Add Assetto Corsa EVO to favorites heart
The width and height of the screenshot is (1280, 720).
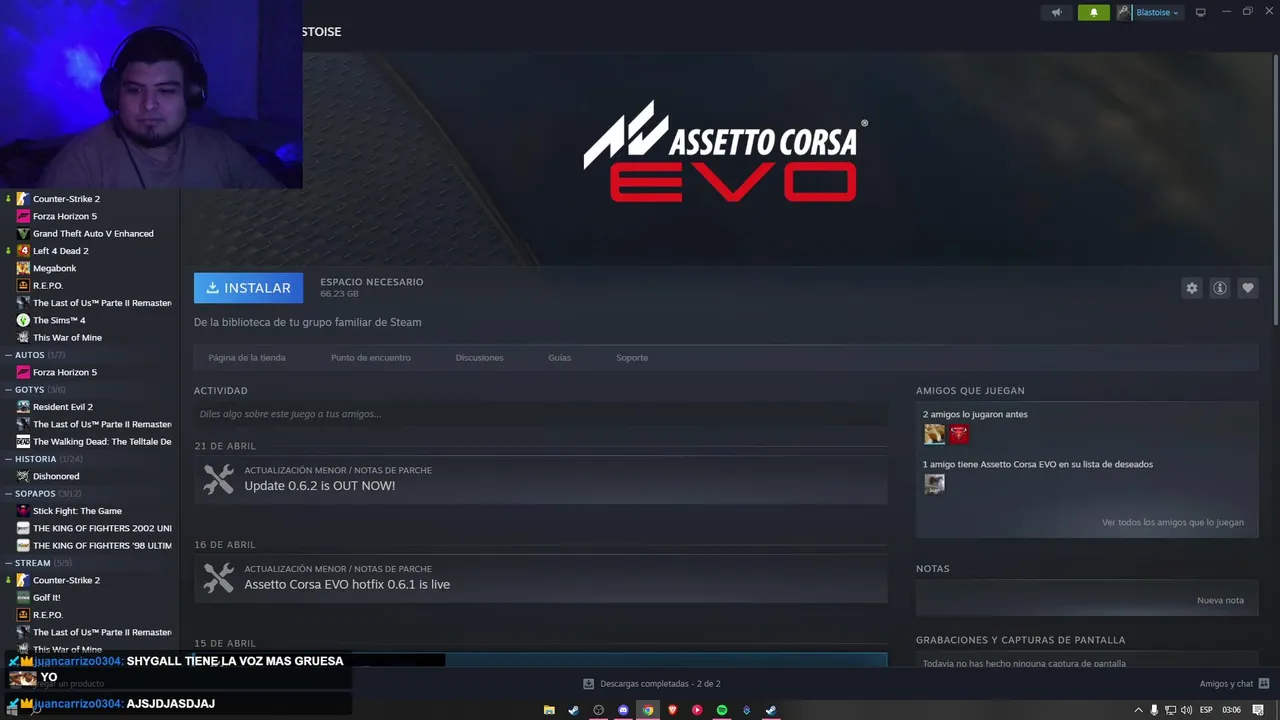click(1247, 288)
